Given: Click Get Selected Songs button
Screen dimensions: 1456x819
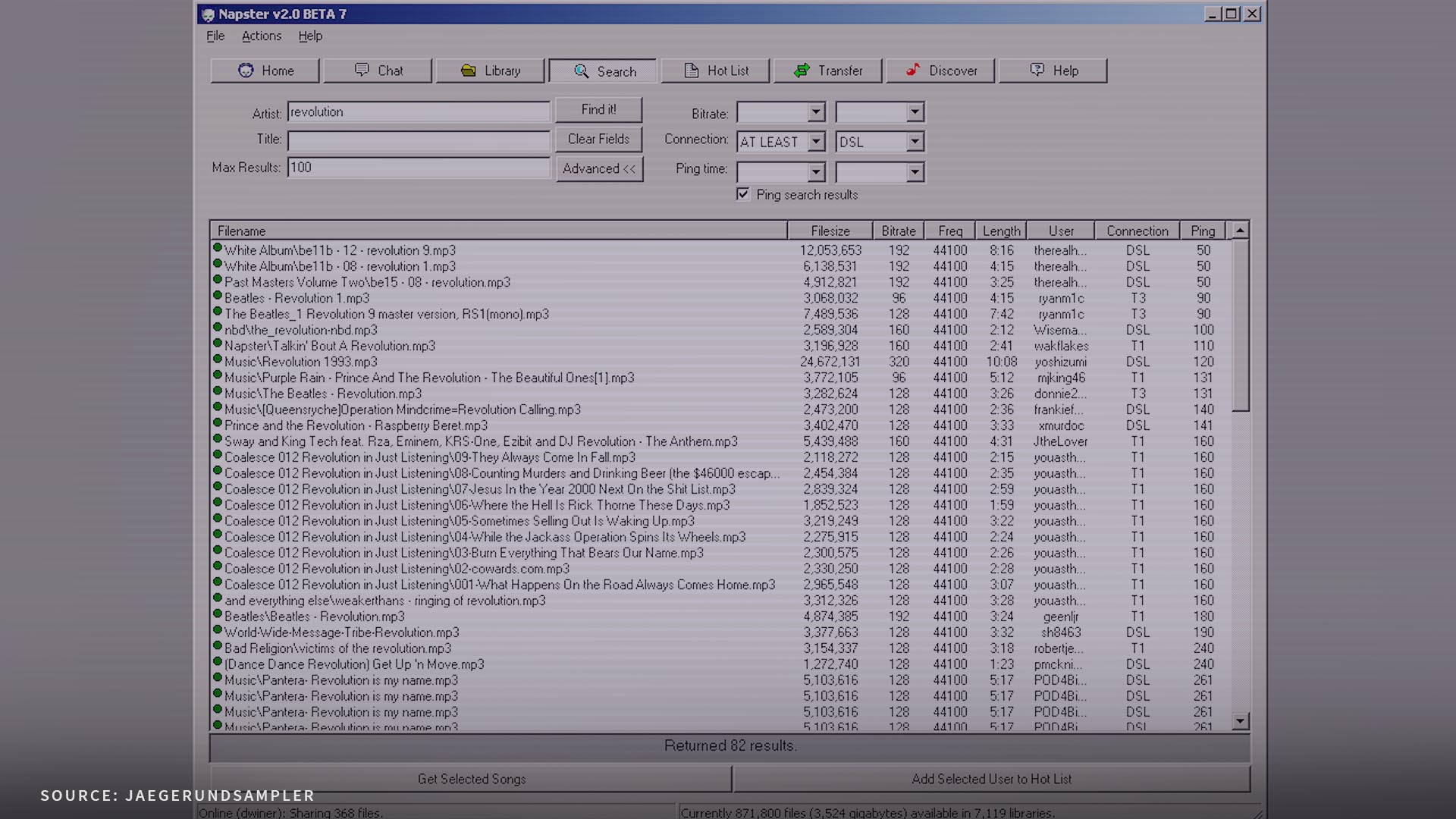Looking at the screenshot, I should [x=471, y=779].
